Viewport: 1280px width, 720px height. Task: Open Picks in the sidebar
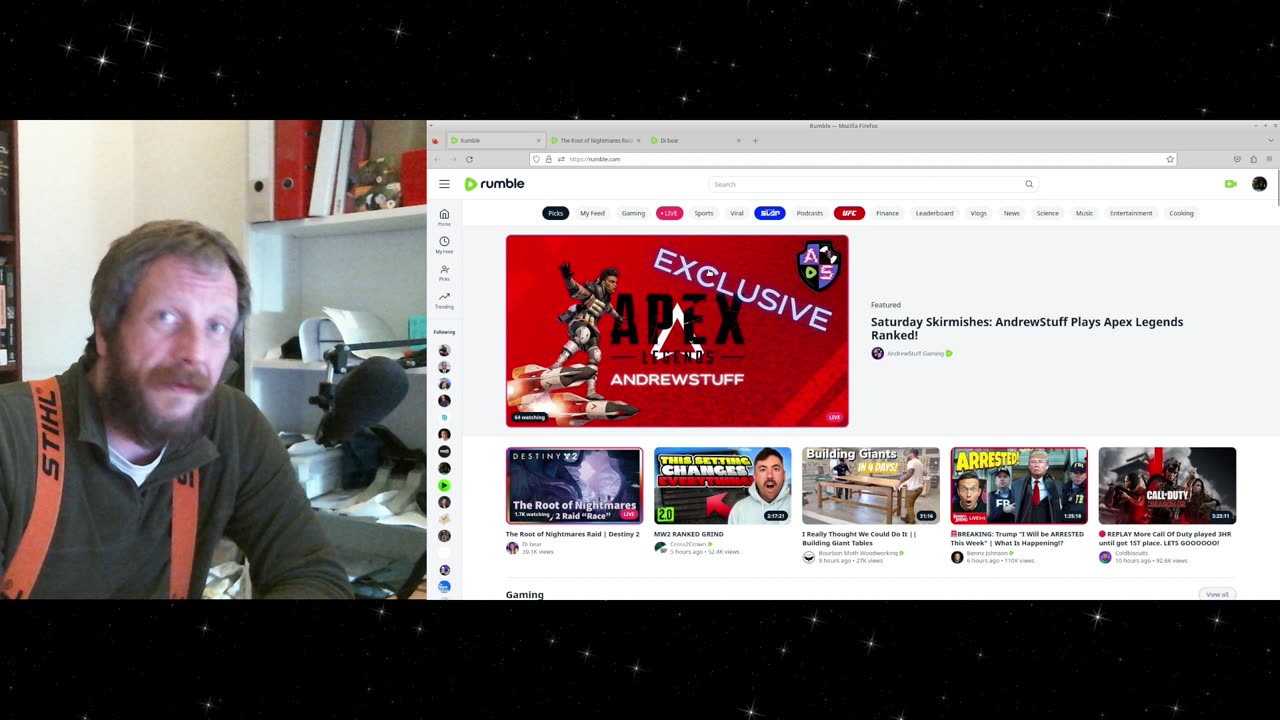[444, 272]
